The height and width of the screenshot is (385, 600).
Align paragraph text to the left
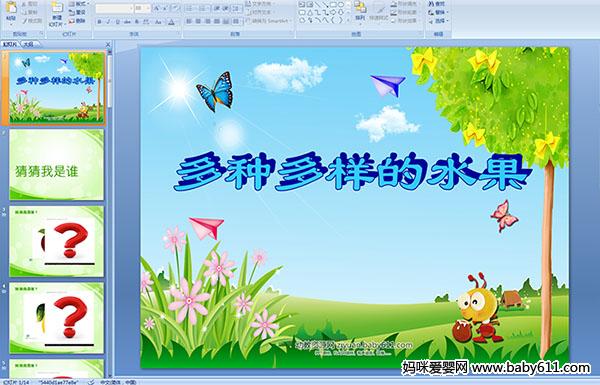point(189,21)
